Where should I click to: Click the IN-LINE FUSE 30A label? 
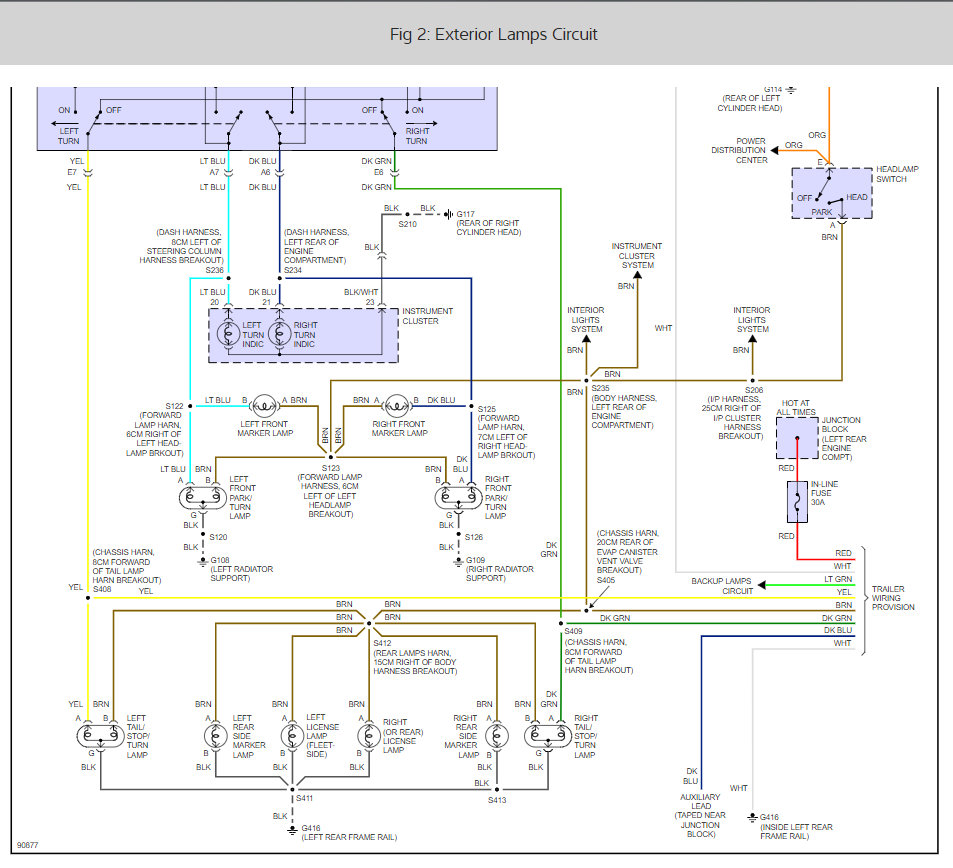[x=824, y=493]
